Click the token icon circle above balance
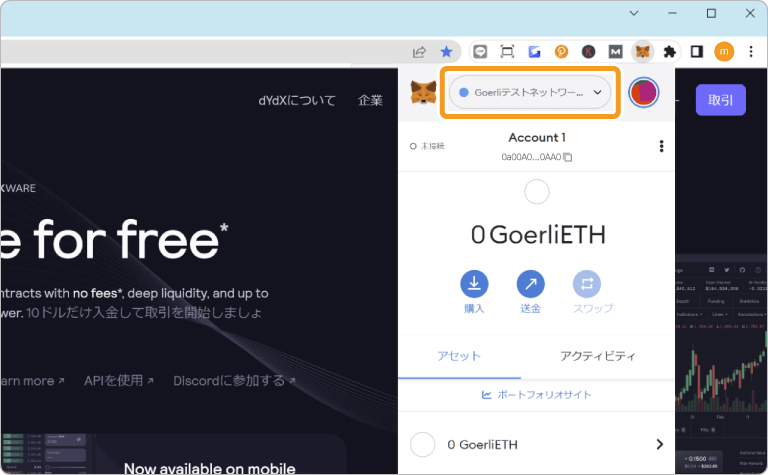This screenshot has width=768, height=475. click(537, 192)
